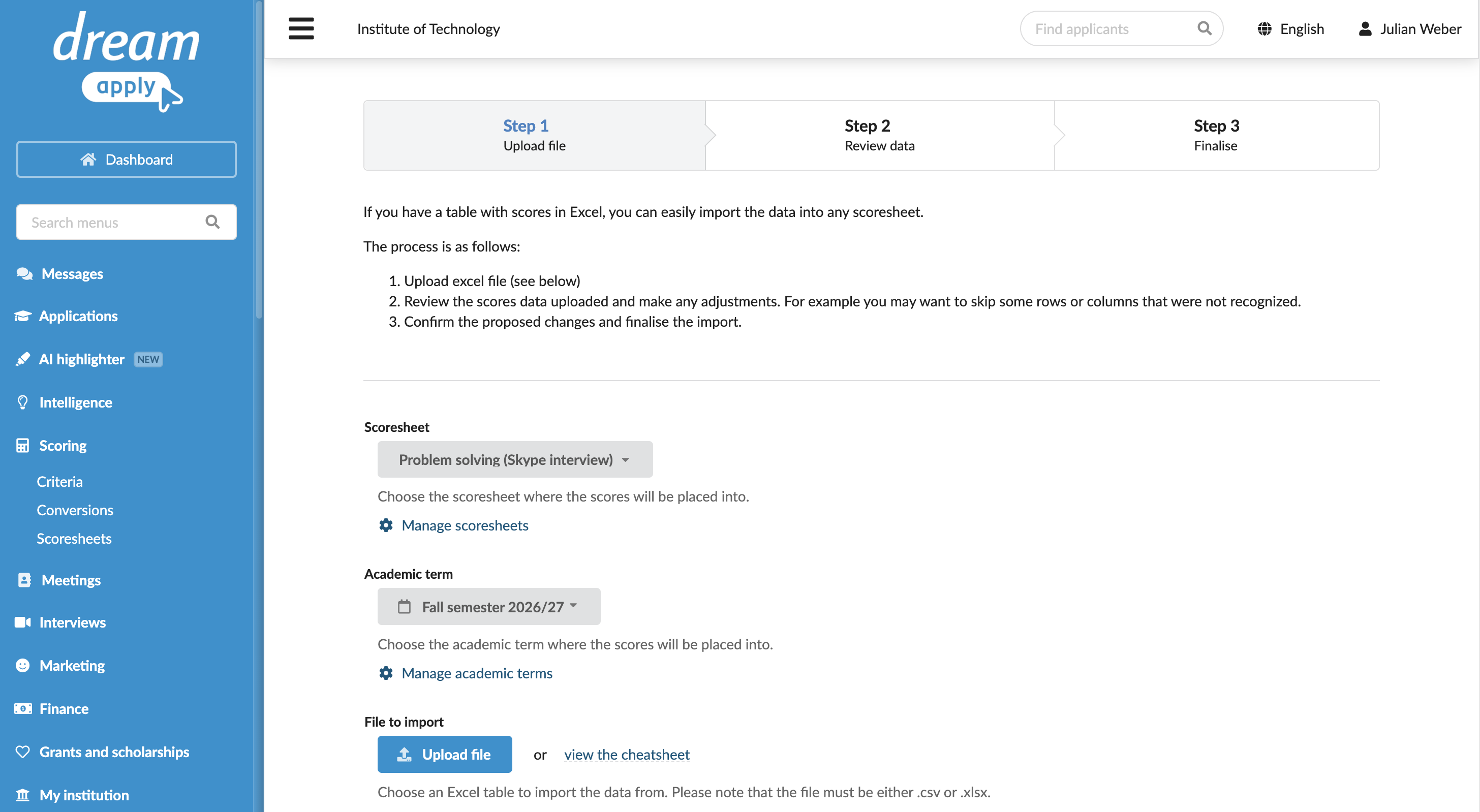Click the gear icon beside Manage scoresheets
Image resolution: width=1480 pixels, height=812 pixels.
(x=386, y=525)
